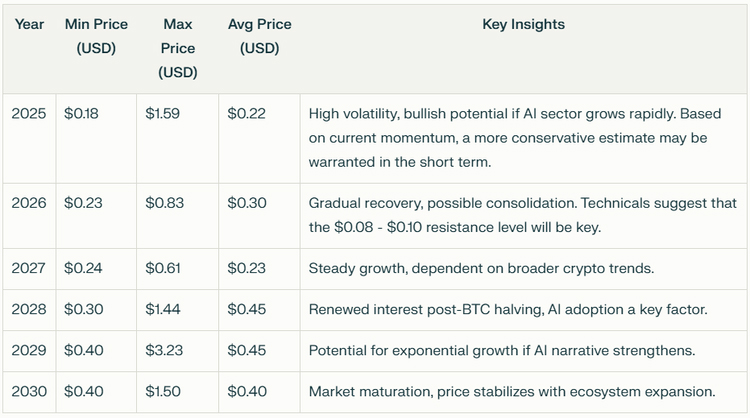
Task: Select the 2030 year cell
Action: 28,391
